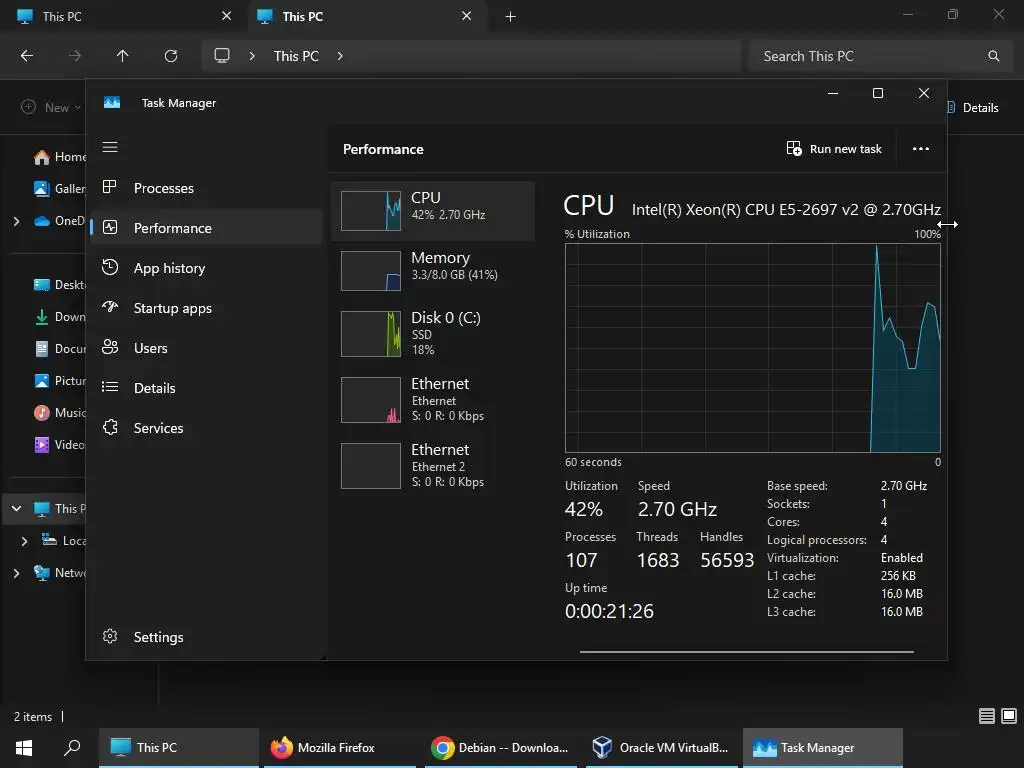Toggle the Details pane in File Explorer
This screenshot has height=768, width=1024.
972,108
